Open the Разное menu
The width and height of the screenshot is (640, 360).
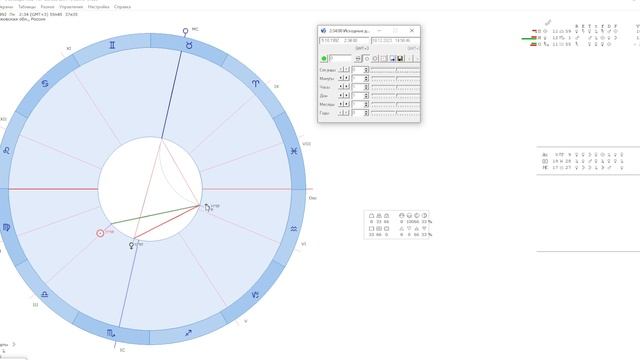pos(47,7)
